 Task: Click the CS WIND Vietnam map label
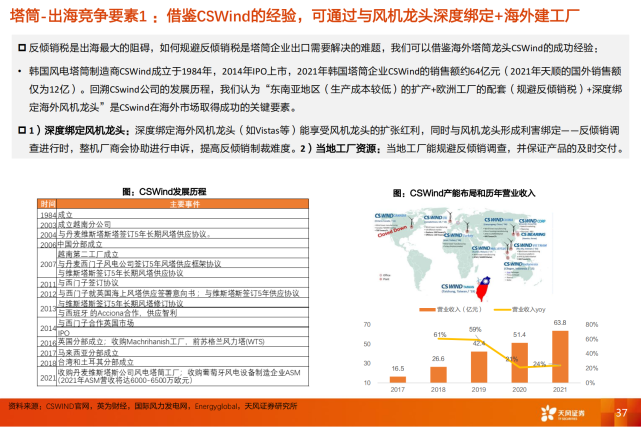coord(530,245)
